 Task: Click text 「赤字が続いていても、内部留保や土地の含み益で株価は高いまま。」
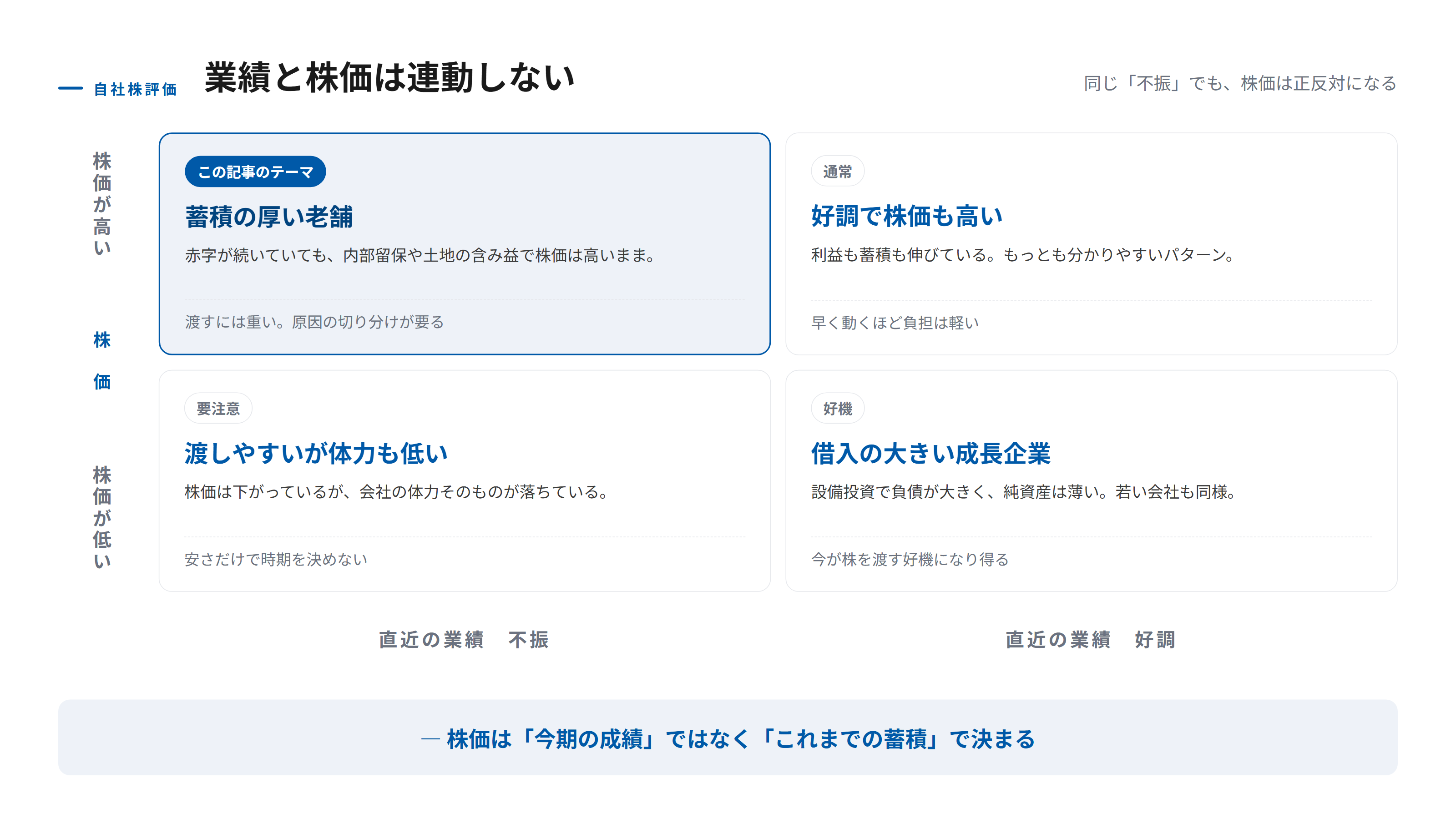(x=420, y=255)
